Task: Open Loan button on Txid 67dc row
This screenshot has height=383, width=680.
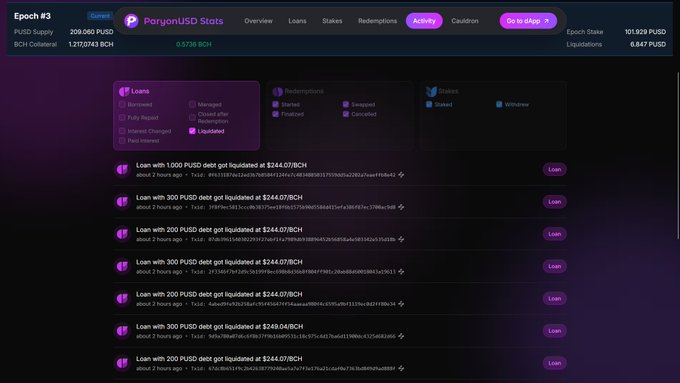Action: pyautogui.click(x=555, y=363)
